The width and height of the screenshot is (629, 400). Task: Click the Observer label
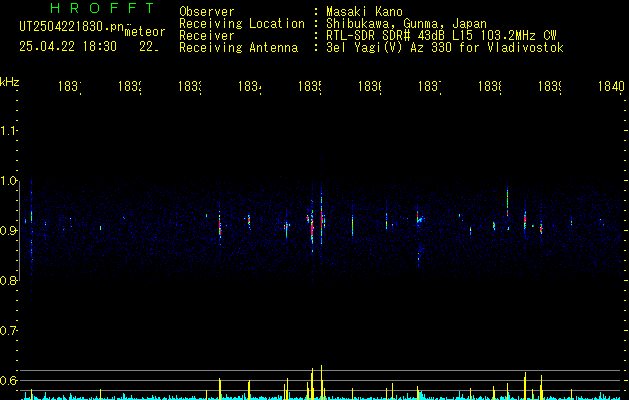(x=207, y=11)
